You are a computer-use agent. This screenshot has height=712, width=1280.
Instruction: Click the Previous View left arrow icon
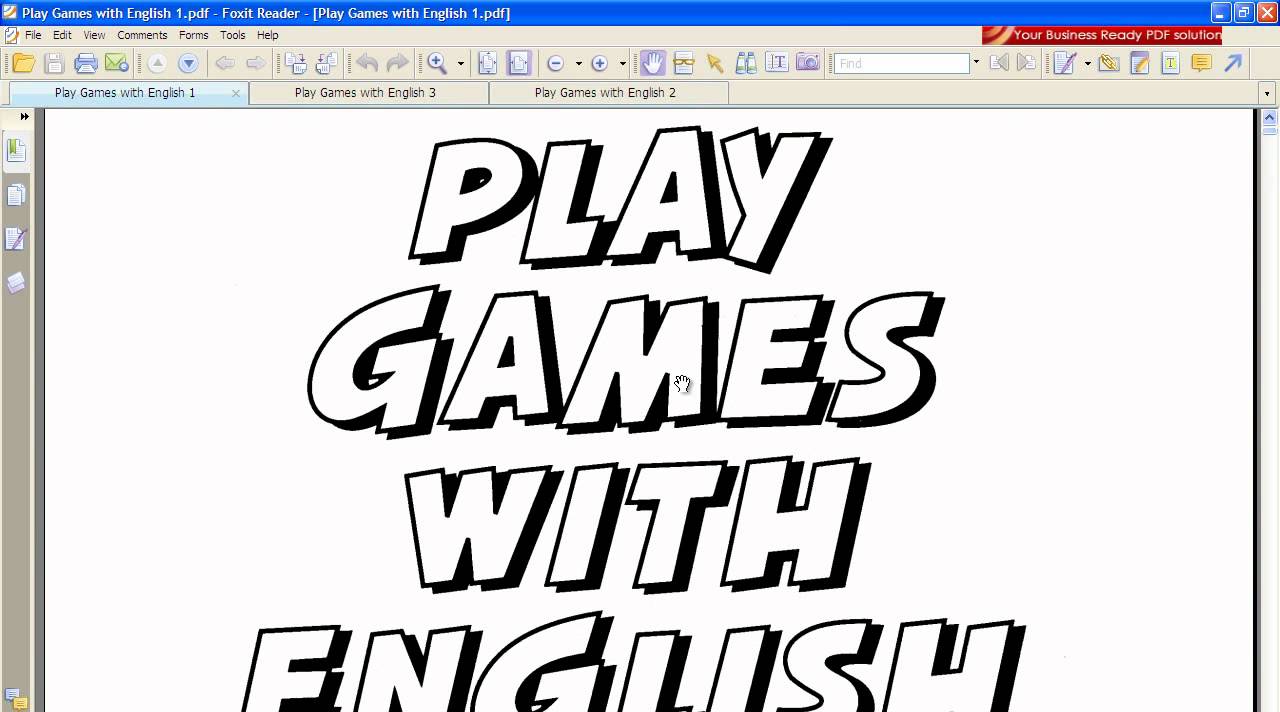[225, 63]
